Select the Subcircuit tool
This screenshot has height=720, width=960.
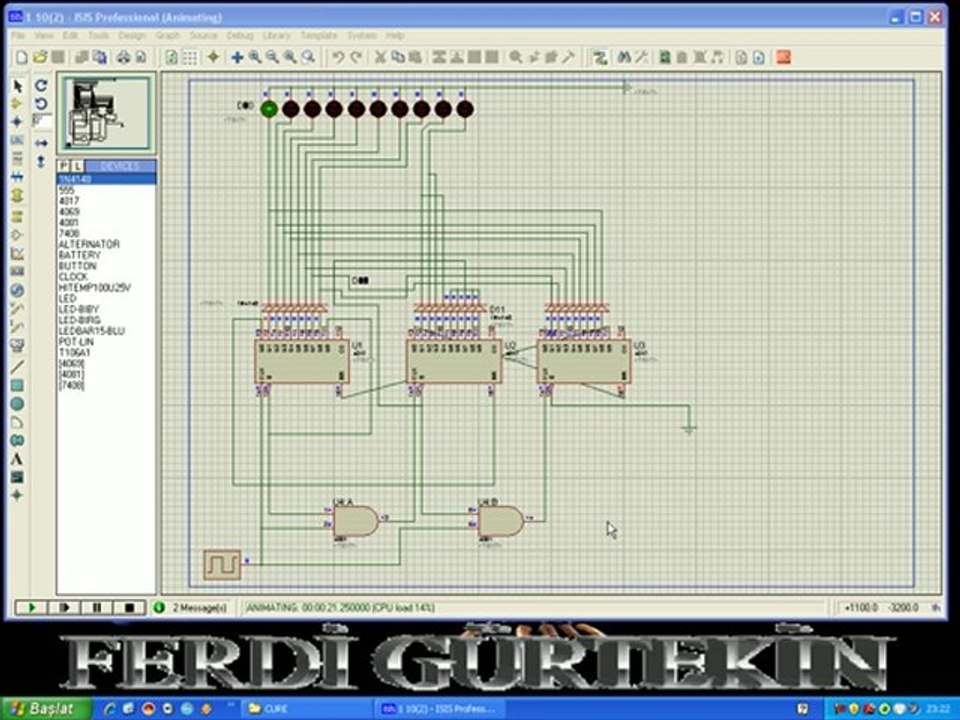coord(17,195)
